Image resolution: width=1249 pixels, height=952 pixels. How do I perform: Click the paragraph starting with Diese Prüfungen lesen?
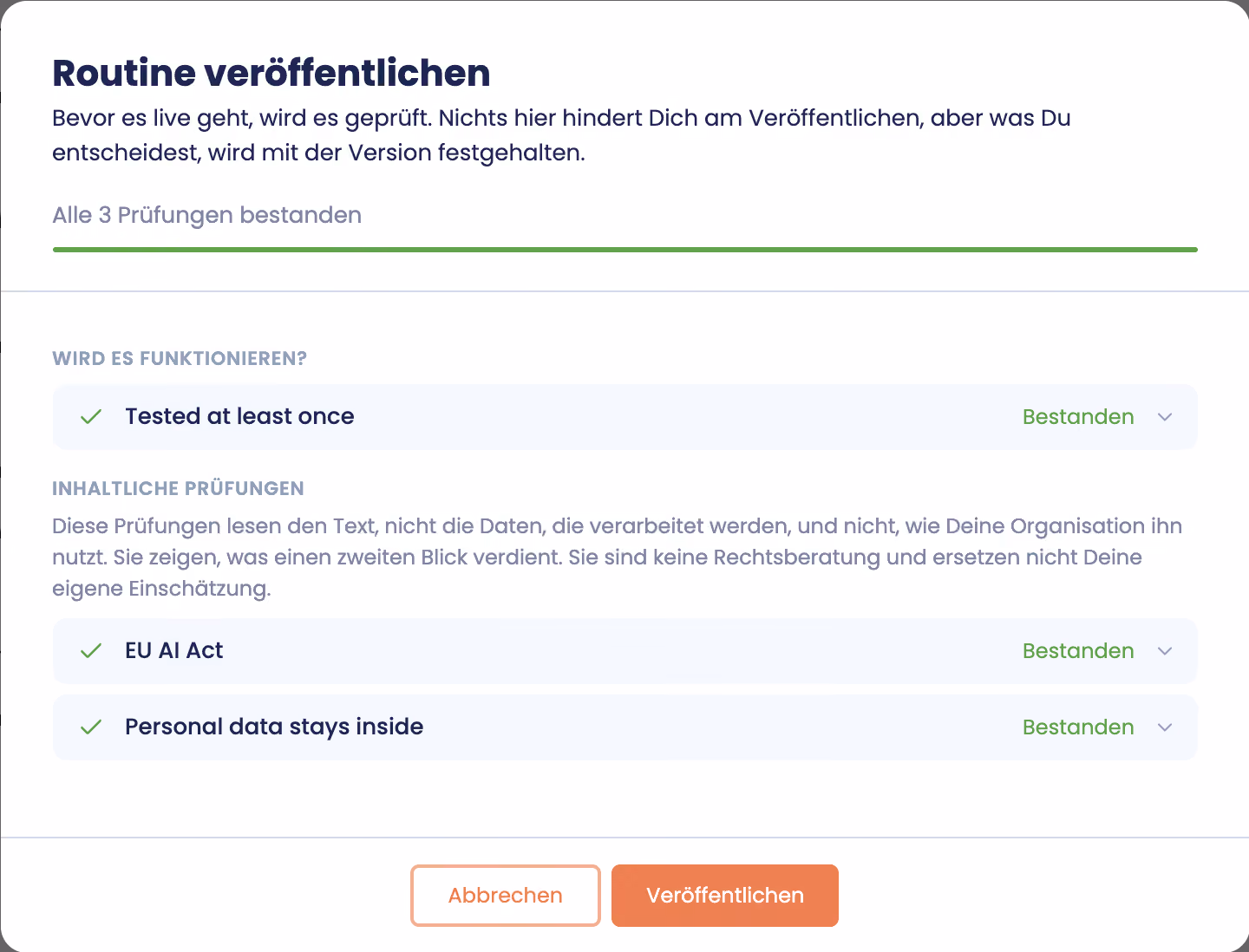coord(617,558)
